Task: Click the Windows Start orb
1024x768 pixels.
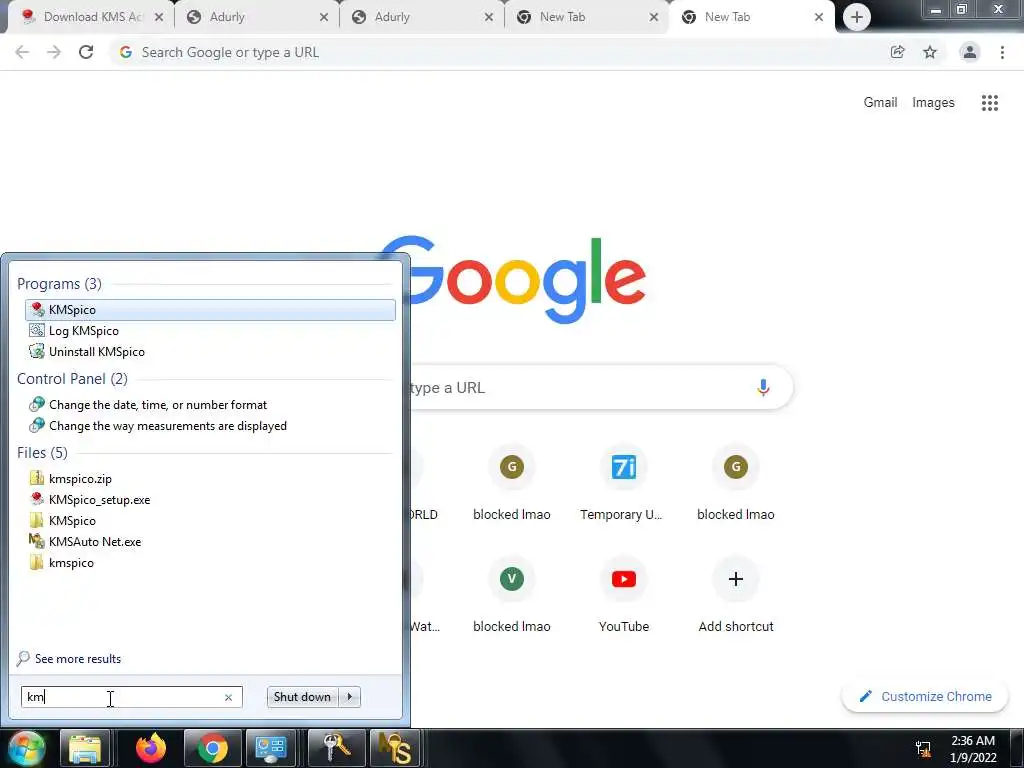Action: click(x=25, y=748)
